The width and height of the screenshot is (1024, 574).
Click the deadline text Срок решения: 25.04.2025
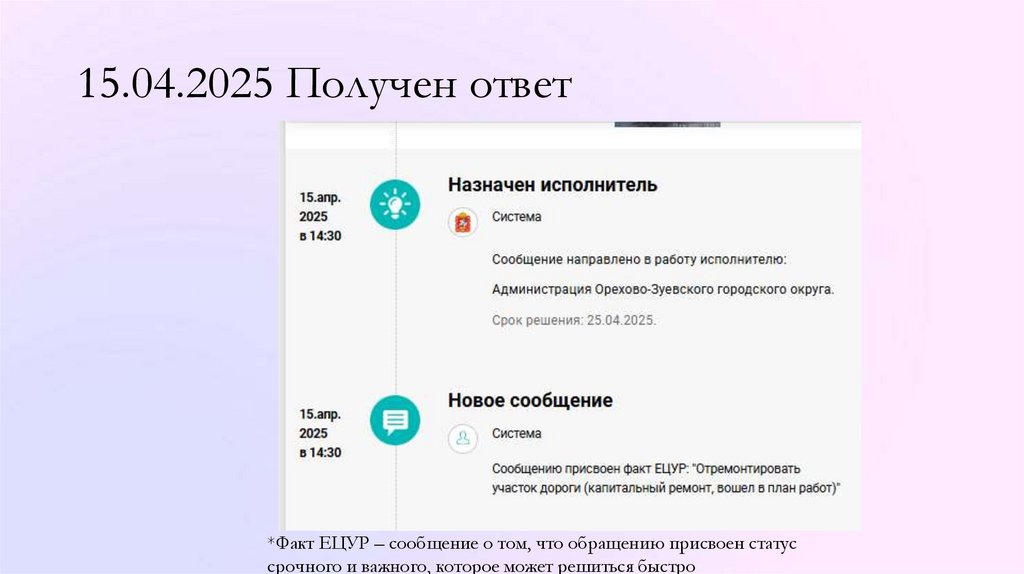574,320
